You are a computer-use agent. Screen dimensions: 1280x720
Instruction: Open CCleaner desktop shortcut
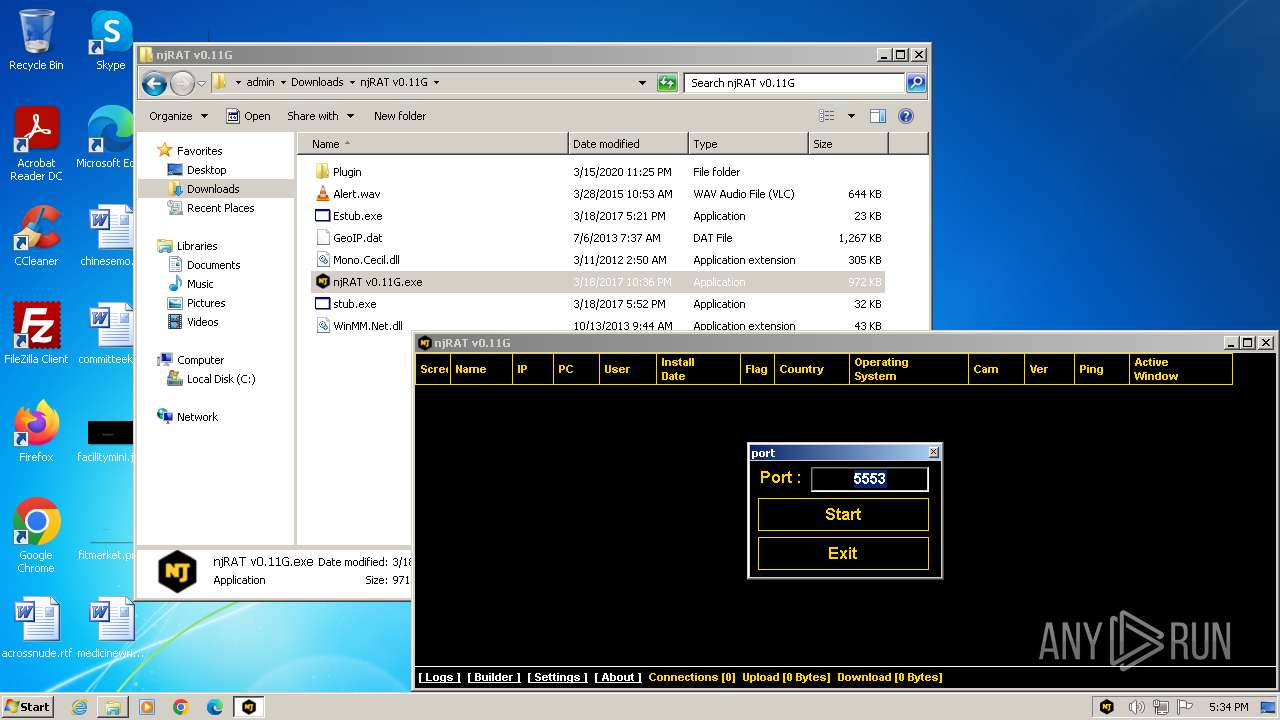(x=36, y=235)
